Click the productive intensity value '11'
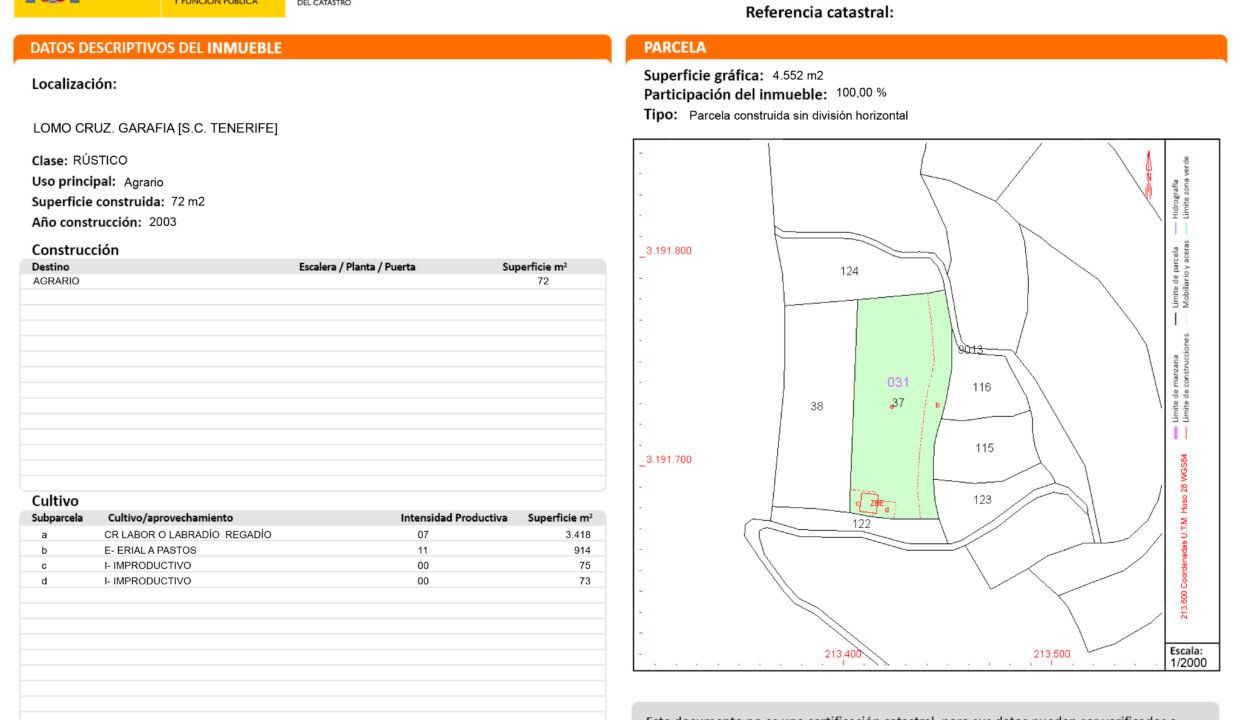 pos(423,550)
